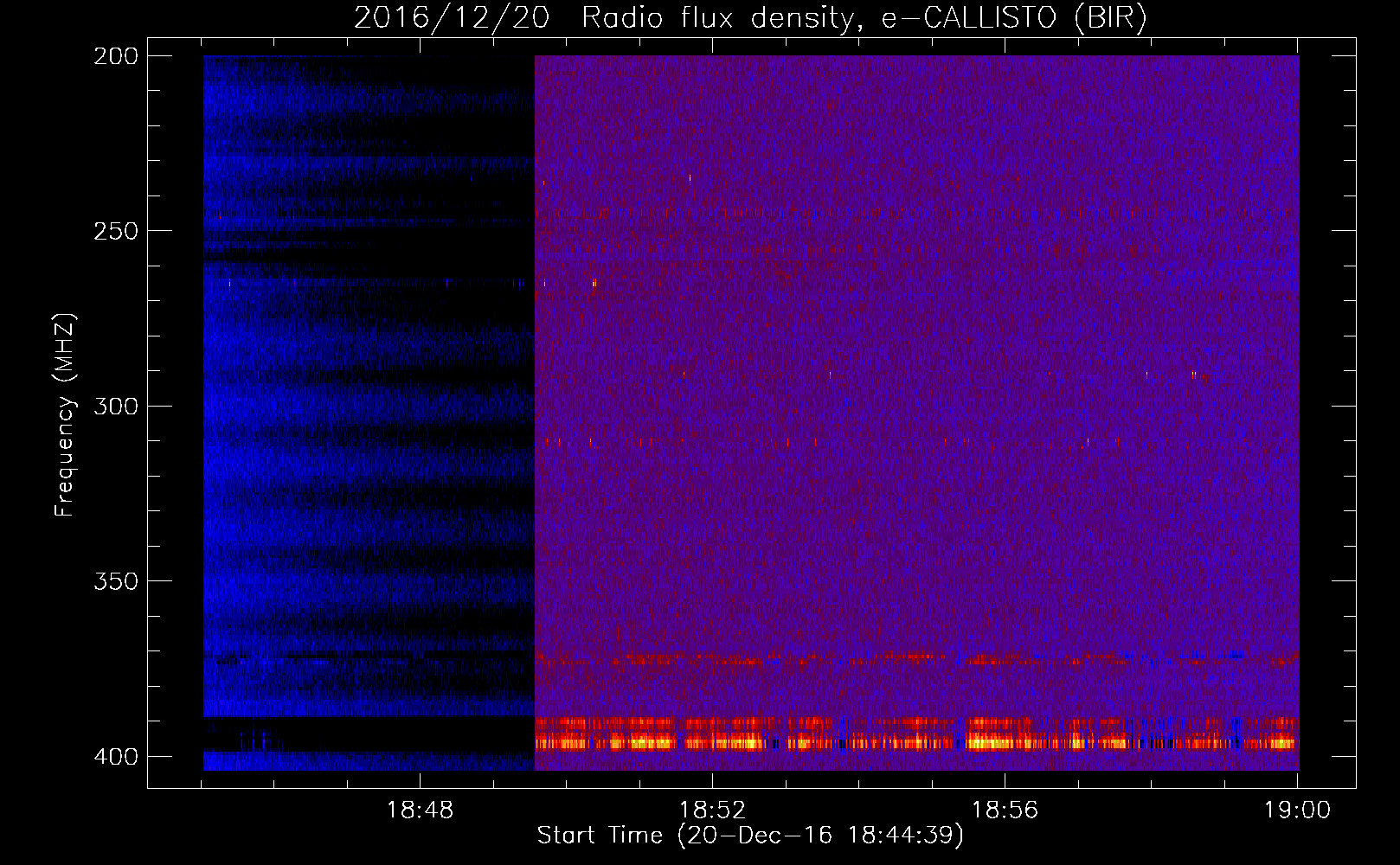Image resolution: width=1400 pixels, height=865 pixels.
Task: Click the 400 frequency tick label
Action: coord(116,757)
